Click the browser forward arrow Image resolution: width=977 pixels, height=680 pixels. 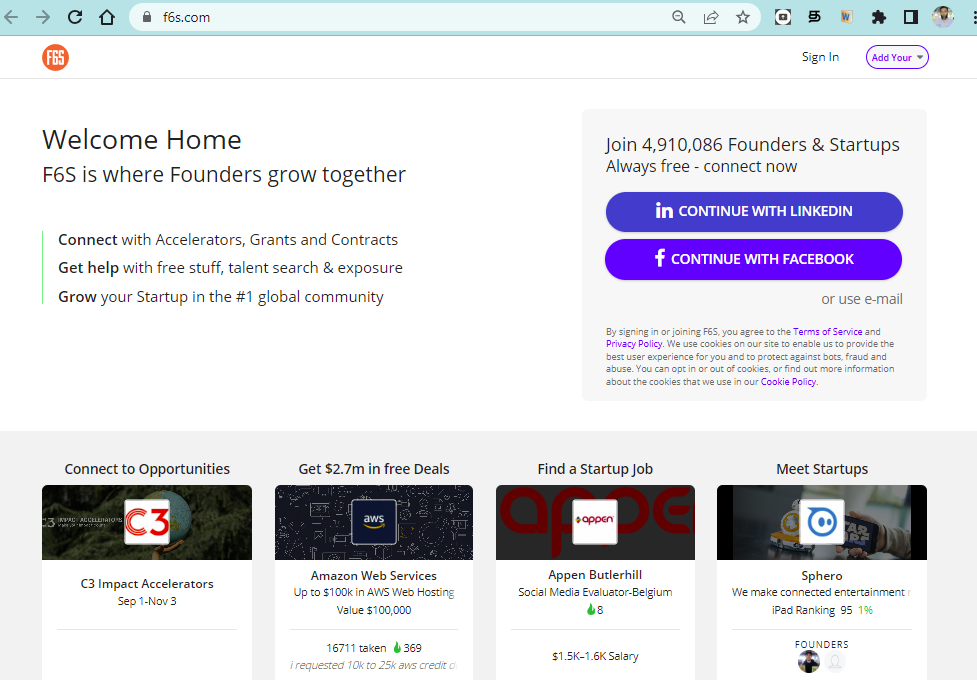[43, 17]
